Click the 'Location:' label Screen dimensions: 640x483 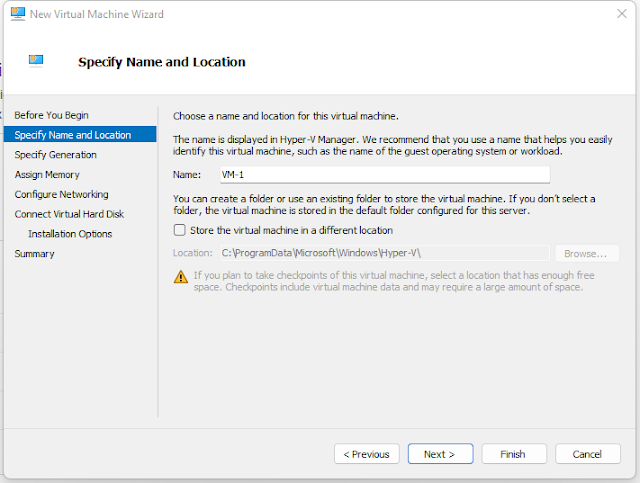[193, 253]
